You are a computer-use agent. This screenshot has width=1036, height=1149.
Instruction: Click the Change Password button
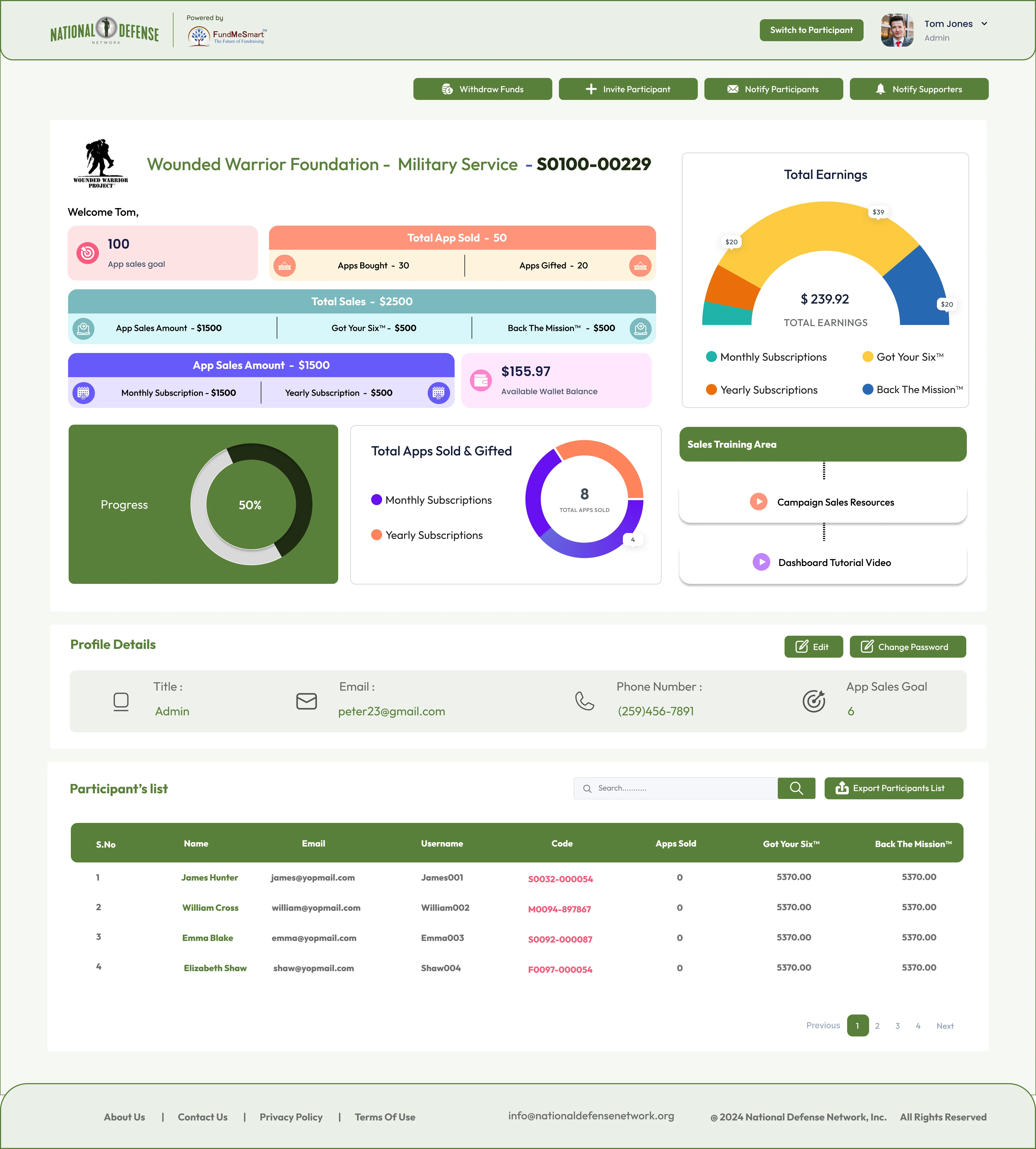[x=907, y=646]
